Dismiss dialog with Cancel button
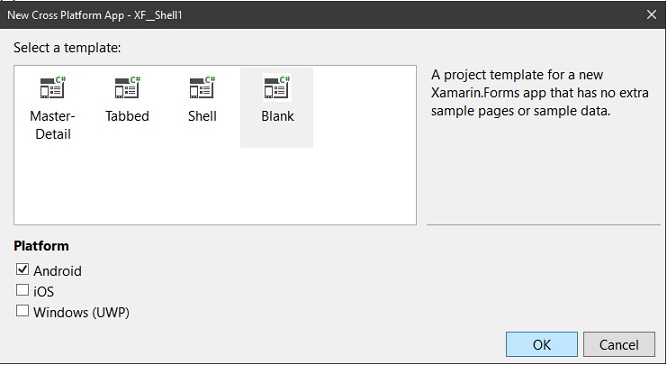Viewport: 667px width, 365px height. coord(619,344)
